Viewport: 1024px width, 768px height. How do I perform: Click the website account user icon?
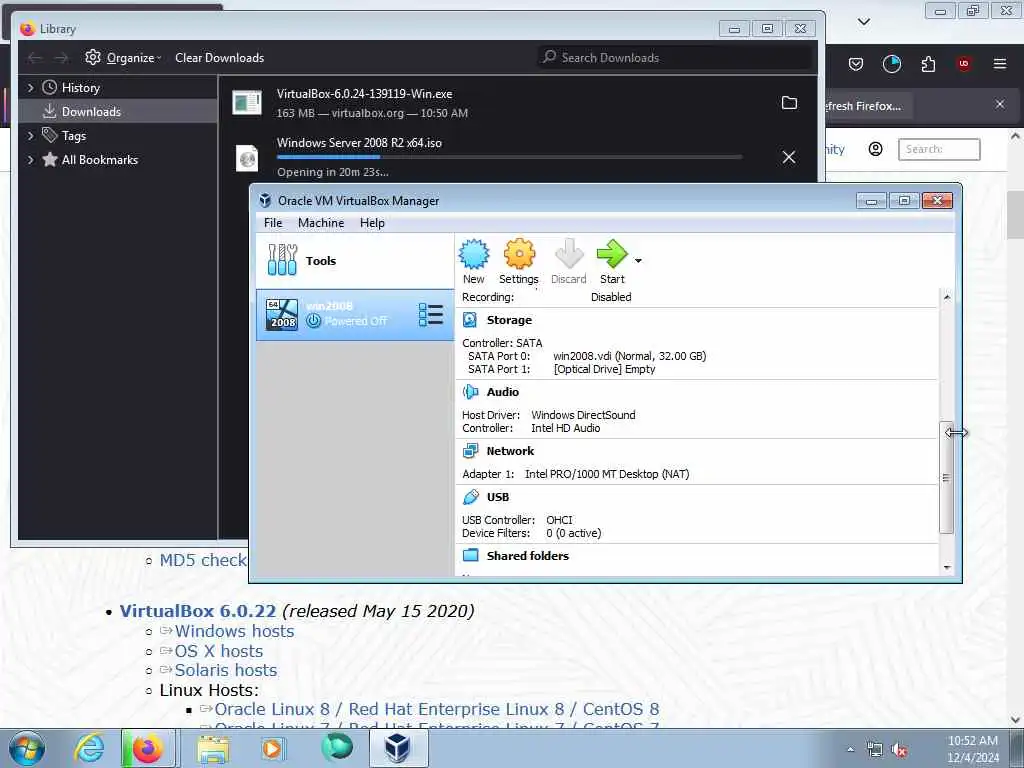(x=876, y=149)
